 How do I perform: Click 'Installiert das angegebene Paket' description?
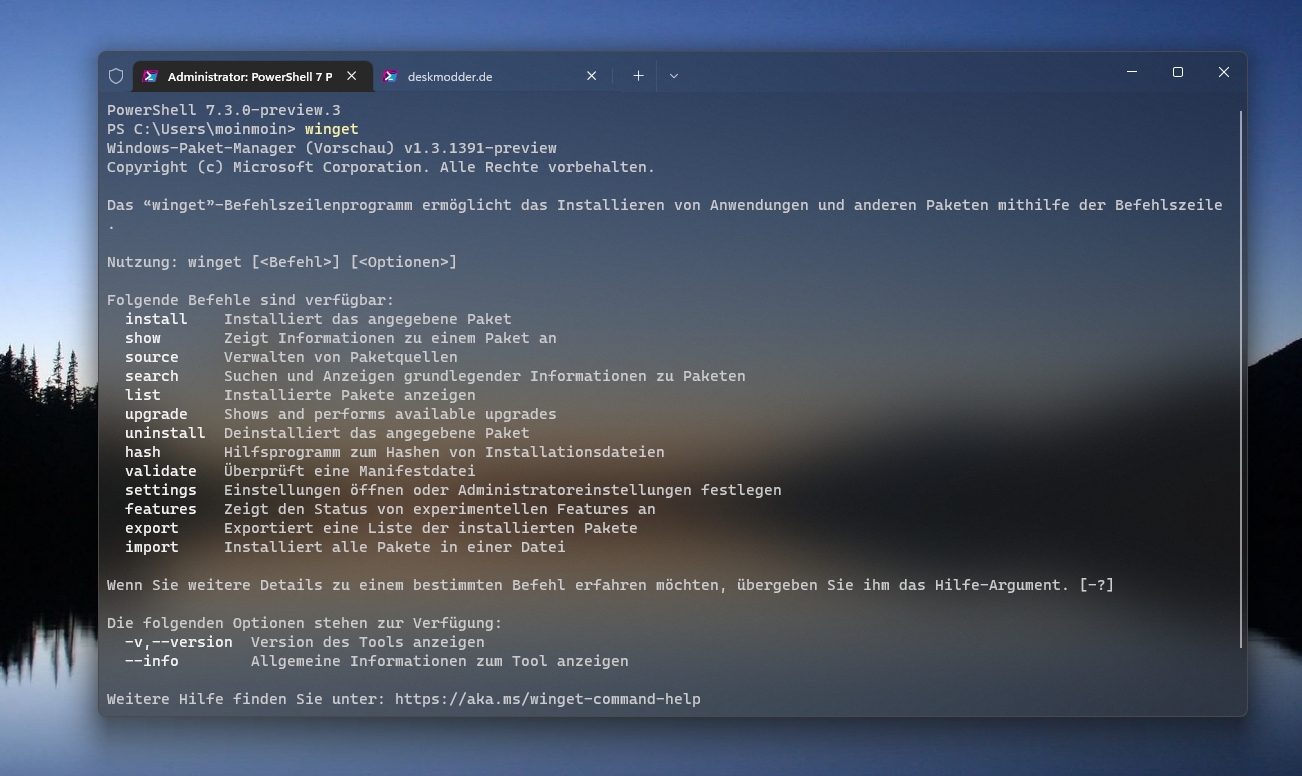coord(368,319)
